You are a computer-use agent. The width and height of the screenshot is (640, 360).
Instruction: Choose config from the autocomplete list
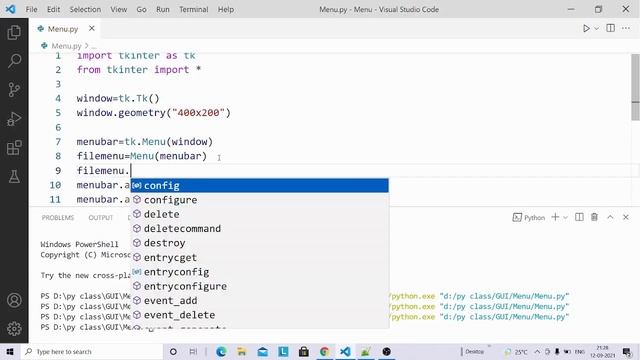[260, 185]
